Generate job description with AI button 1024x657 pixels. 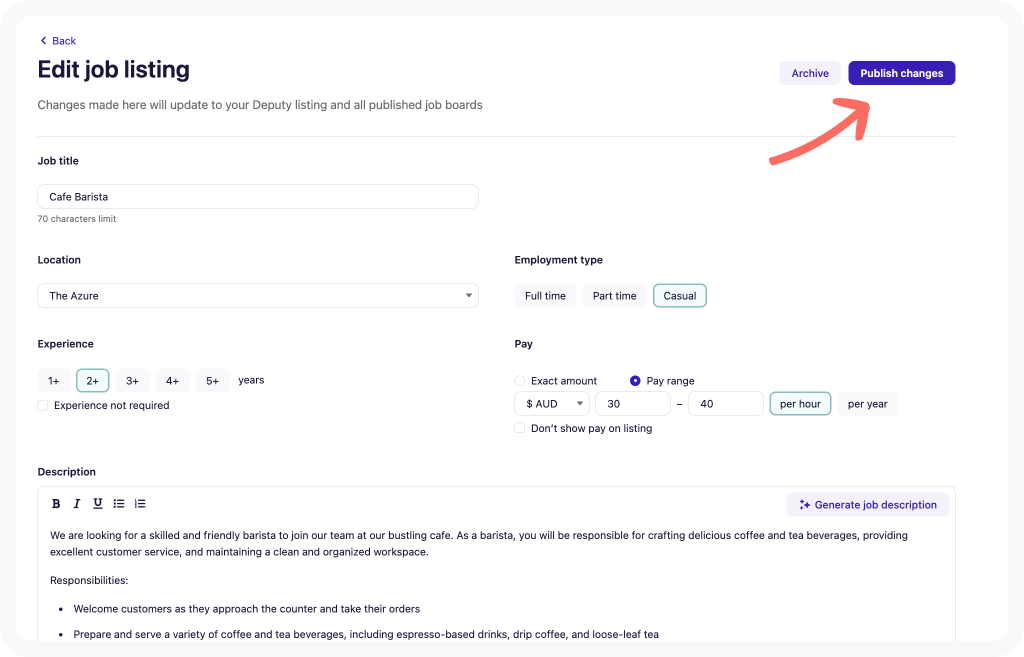click(868, 505)
